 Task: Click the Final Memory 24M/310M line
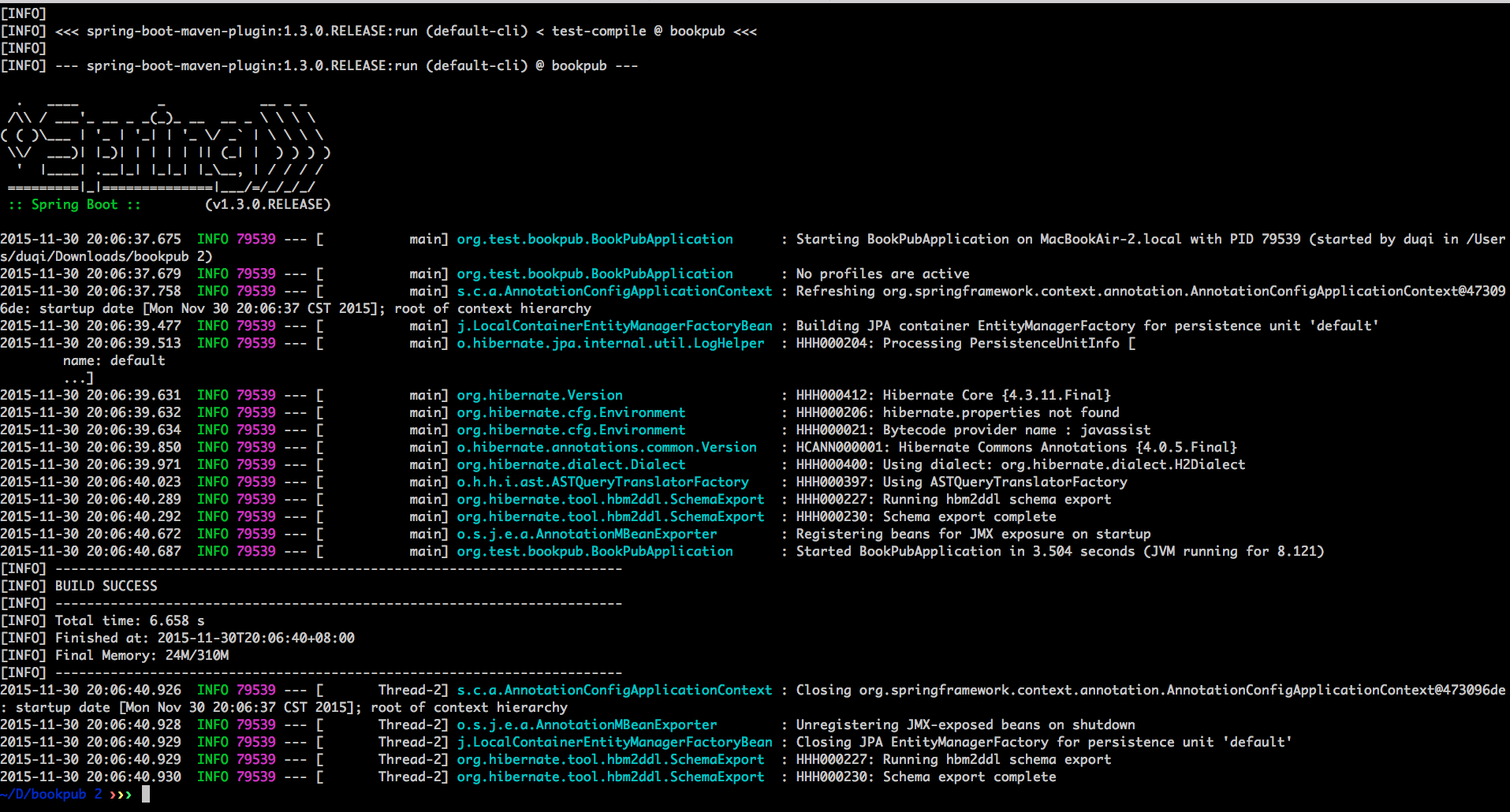point(141,655)
